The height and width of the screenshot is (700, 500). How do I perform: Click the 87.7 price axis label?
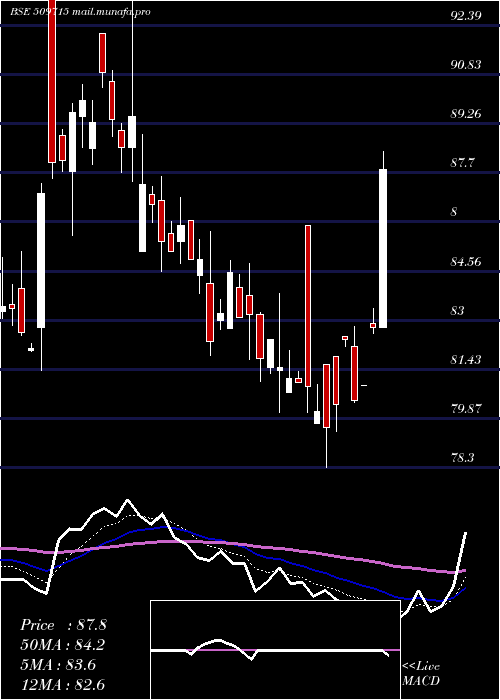pos(462,163)
